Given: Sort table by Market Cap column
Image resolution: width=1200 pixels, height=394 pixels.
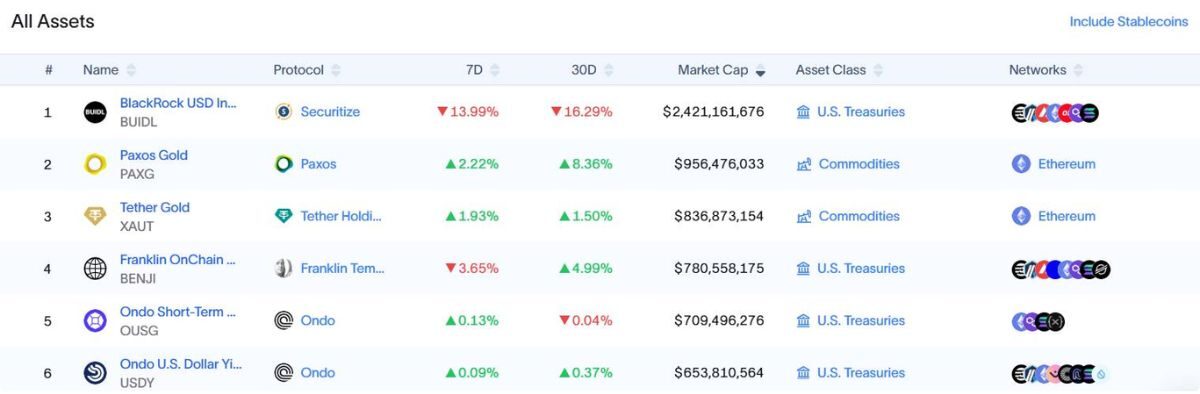Looking at the screenshot, I should [722, 70].
